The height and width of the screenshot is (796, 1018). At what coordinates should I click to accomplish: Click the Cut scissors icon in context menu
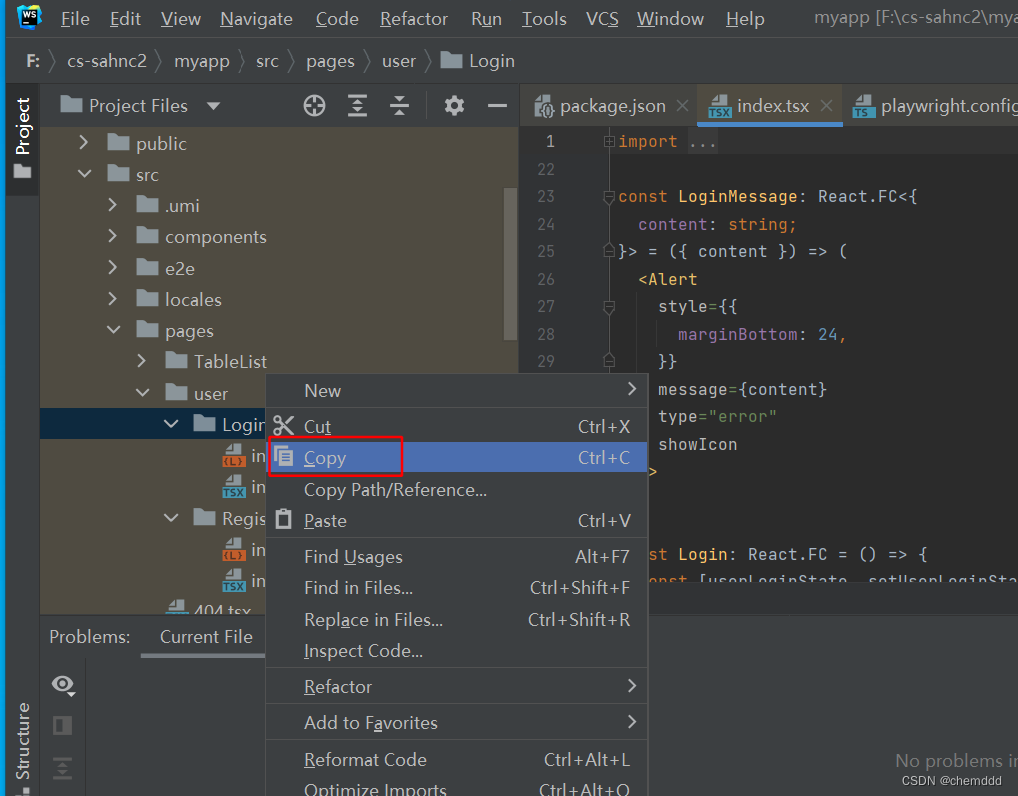tap(284, 426)
